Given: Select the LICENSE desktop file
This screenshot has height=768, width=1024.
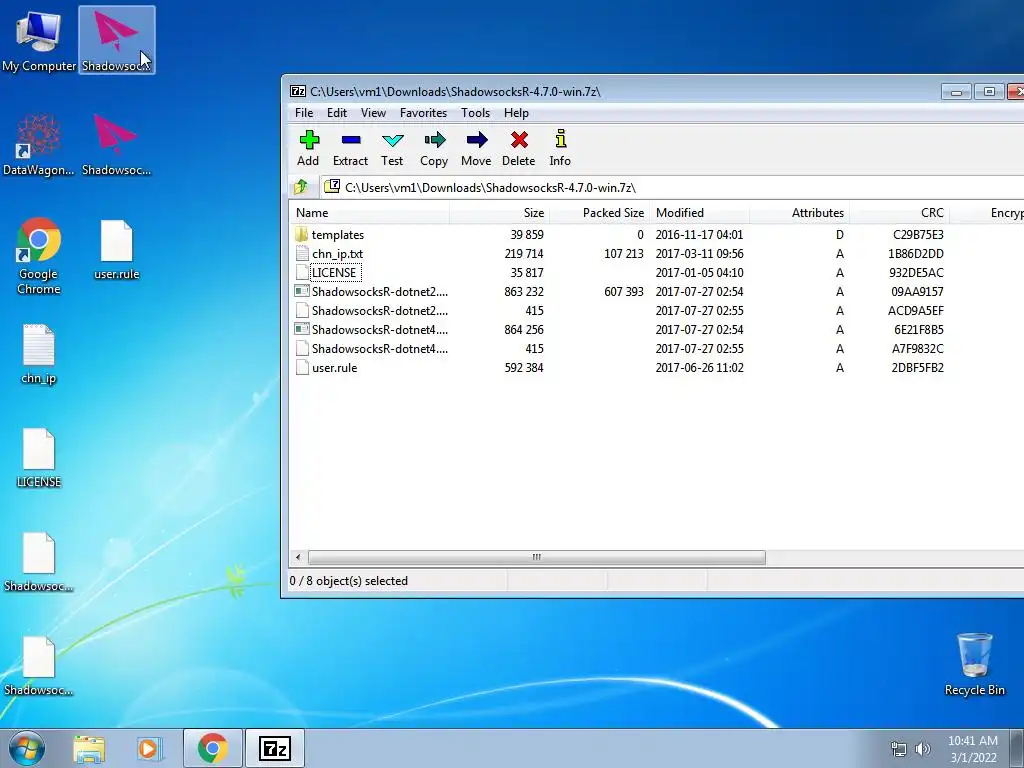Looking at the screenshot, I should point(39,458).
